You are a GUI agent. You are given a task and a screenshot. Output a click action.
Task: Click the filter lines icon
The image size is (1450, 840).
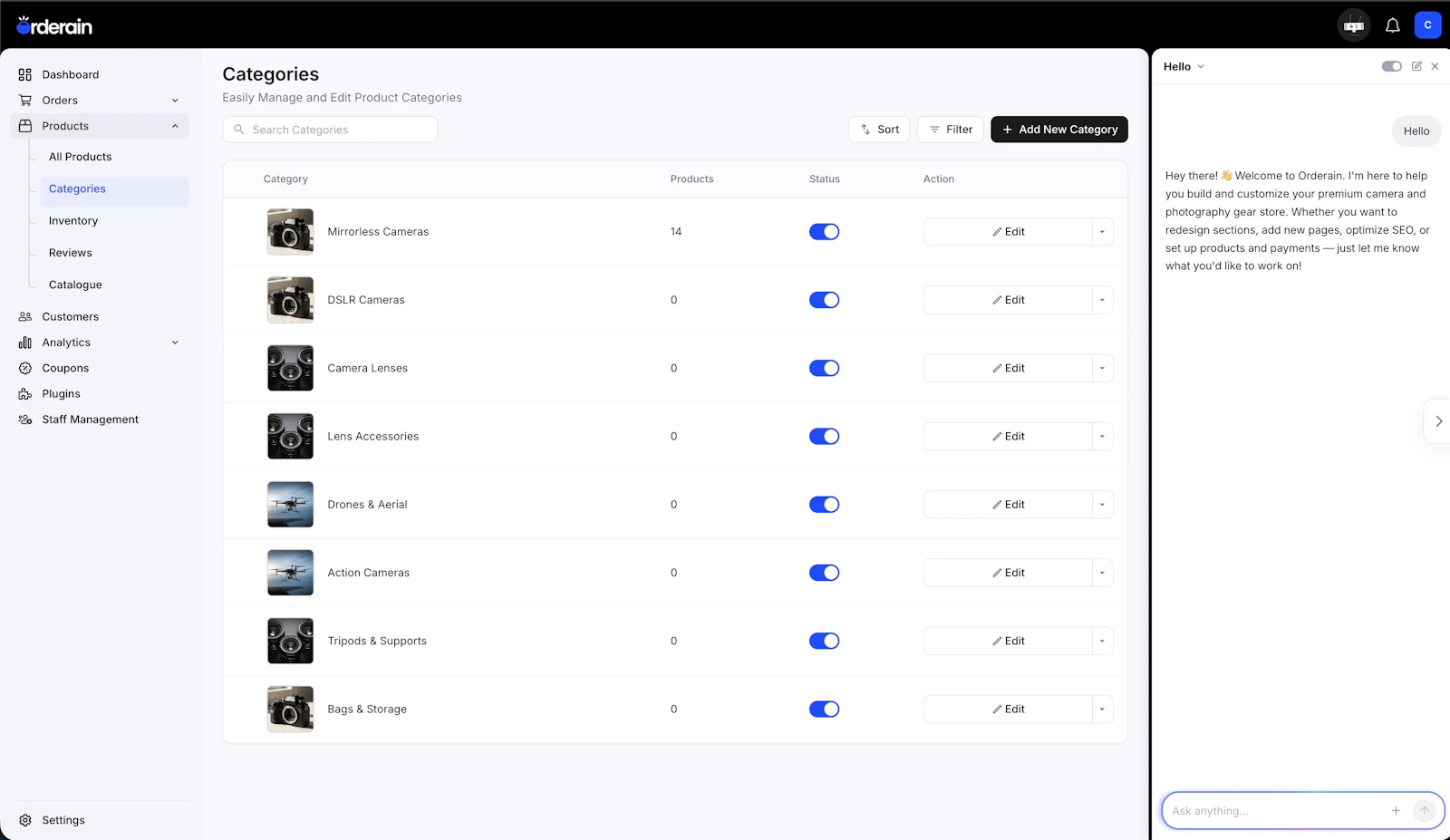934,130
